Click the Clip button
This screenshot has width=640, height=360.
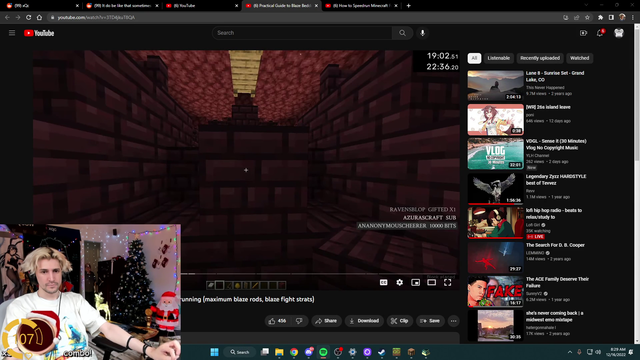tap(400, 321)
